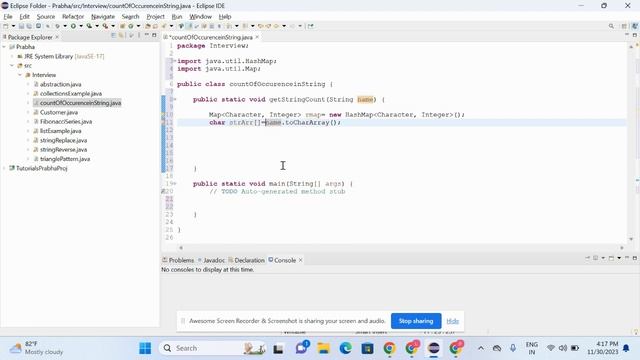Click the Search magnifier in the top-right toolbar
Screen dimensions: 640x360
click(x=611, y=26)
